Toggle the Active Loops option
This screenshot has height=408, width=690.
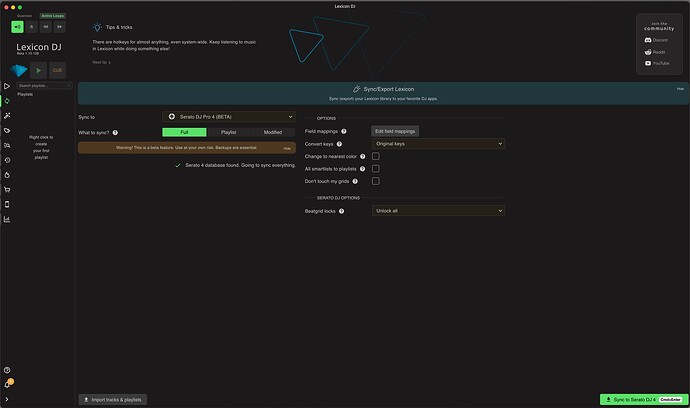point(53,15)
